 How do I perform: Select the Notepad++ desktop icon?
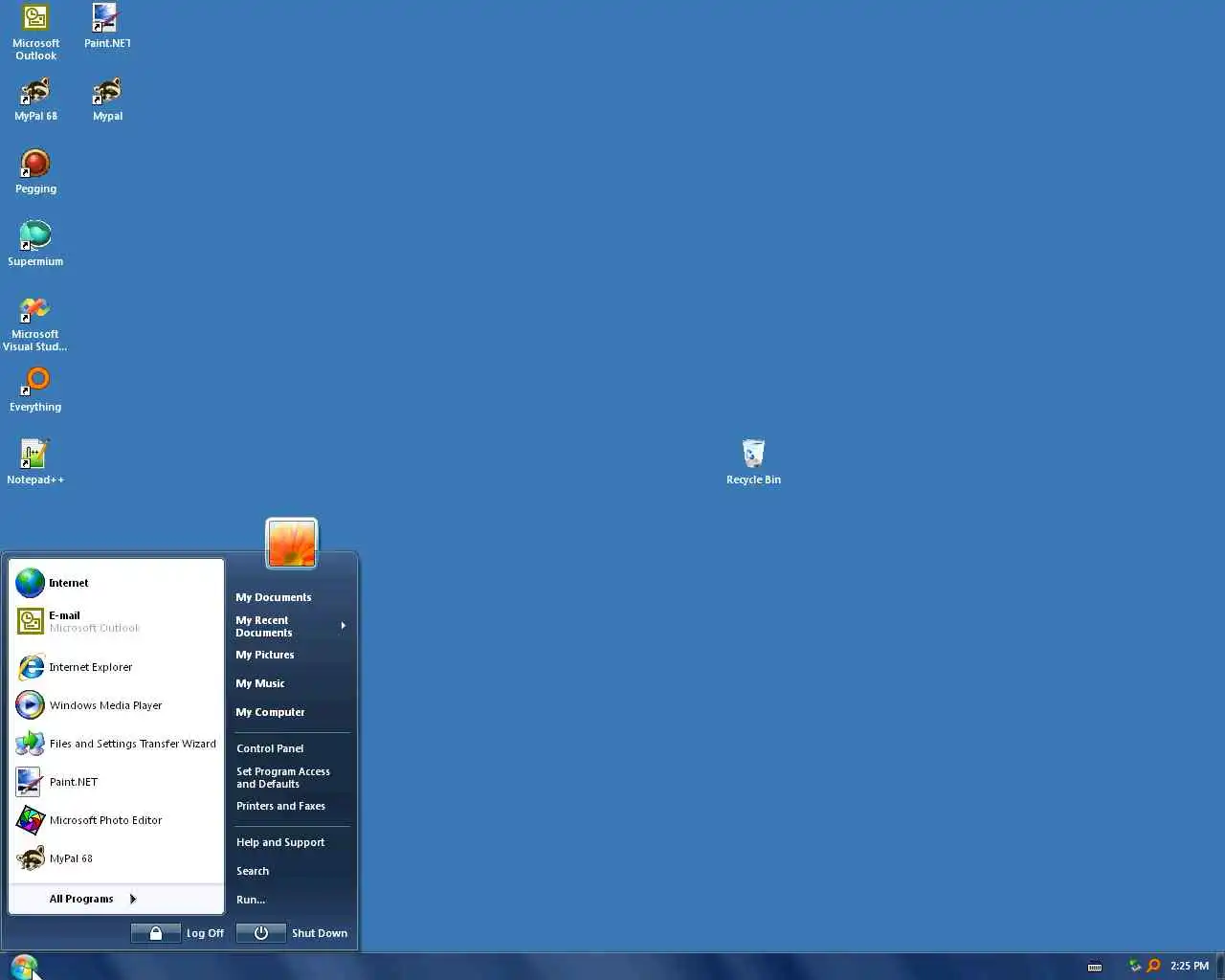35,462
